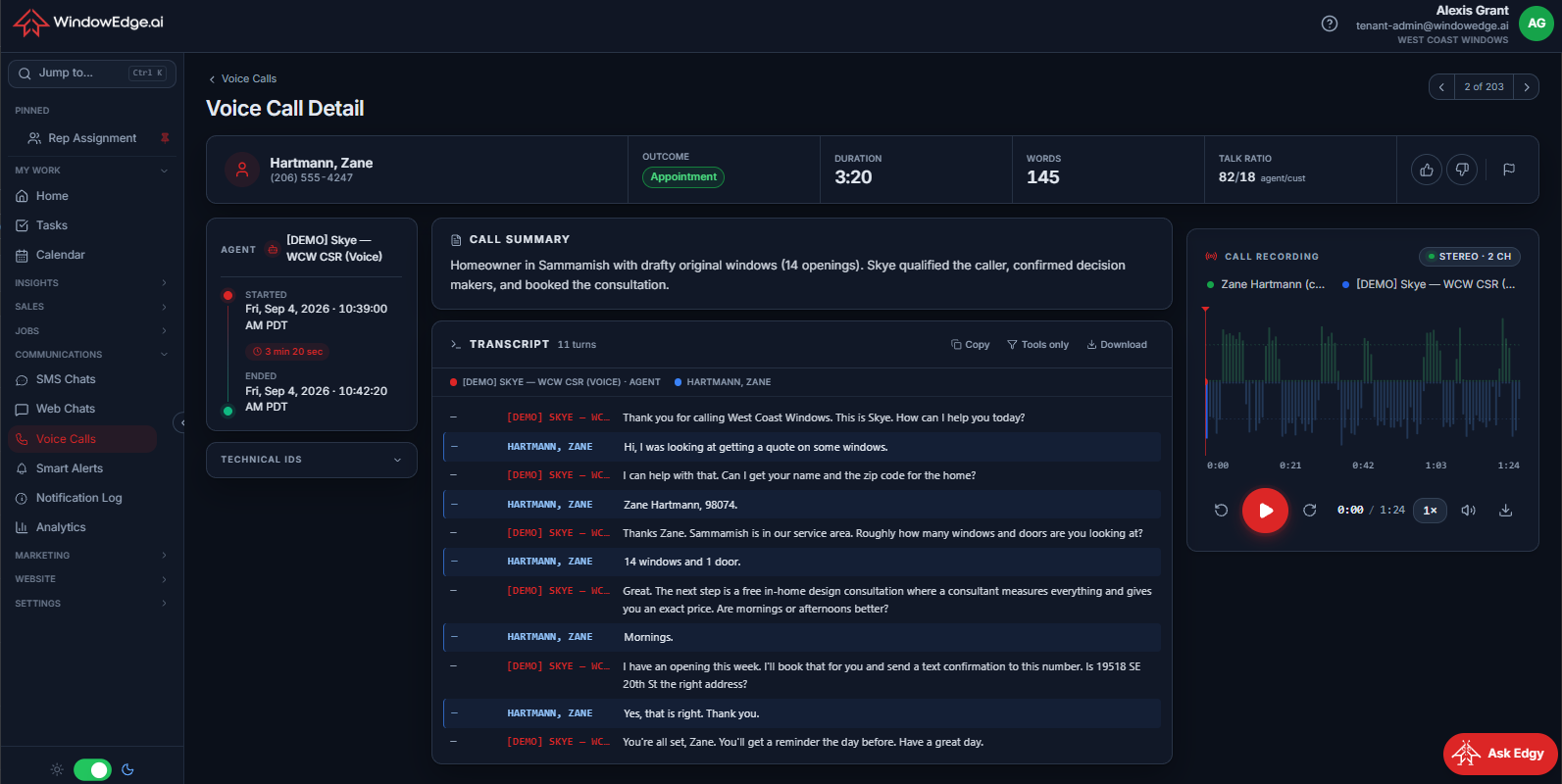The width and height of the screenshot is (1562, 784).
Task: Launch the Ask Edgy assistant
Action: point(1500,754)
